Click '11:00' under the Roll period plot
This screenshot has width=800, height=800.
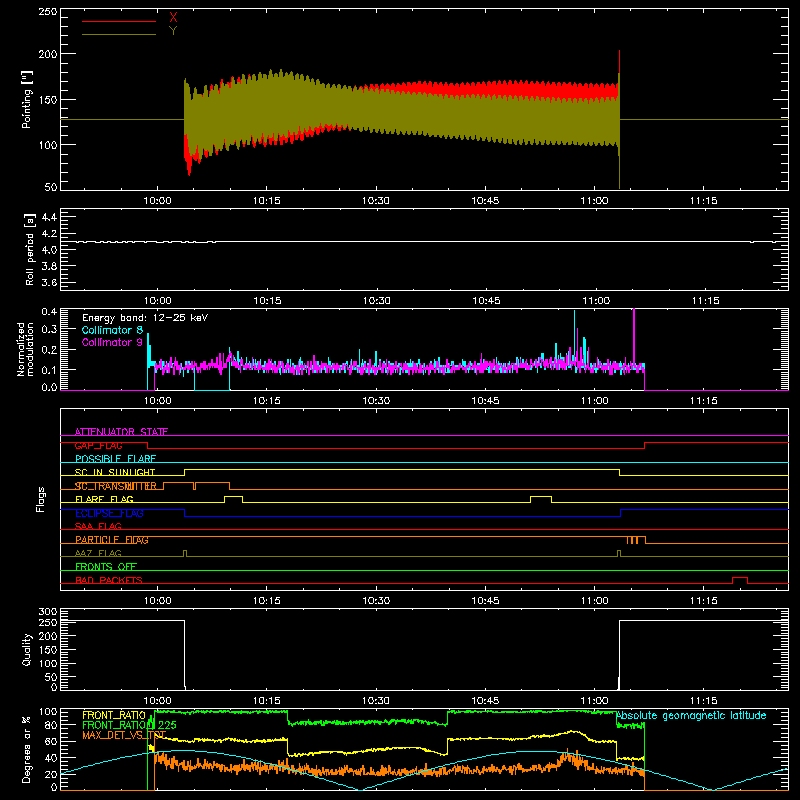pyautogui.click(x=596, y=301)
